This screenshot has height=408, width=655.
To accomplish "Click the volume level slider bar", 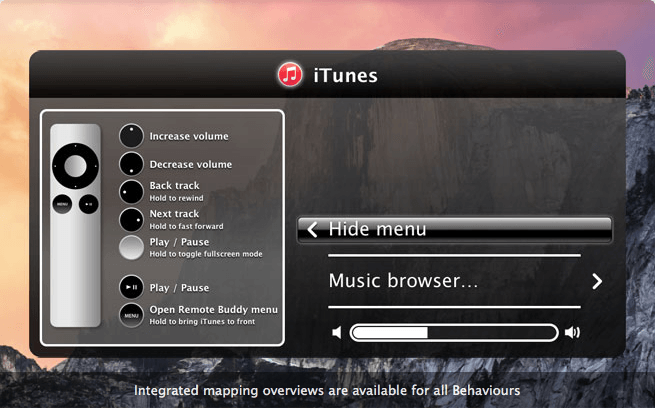I will click(454, 333).
